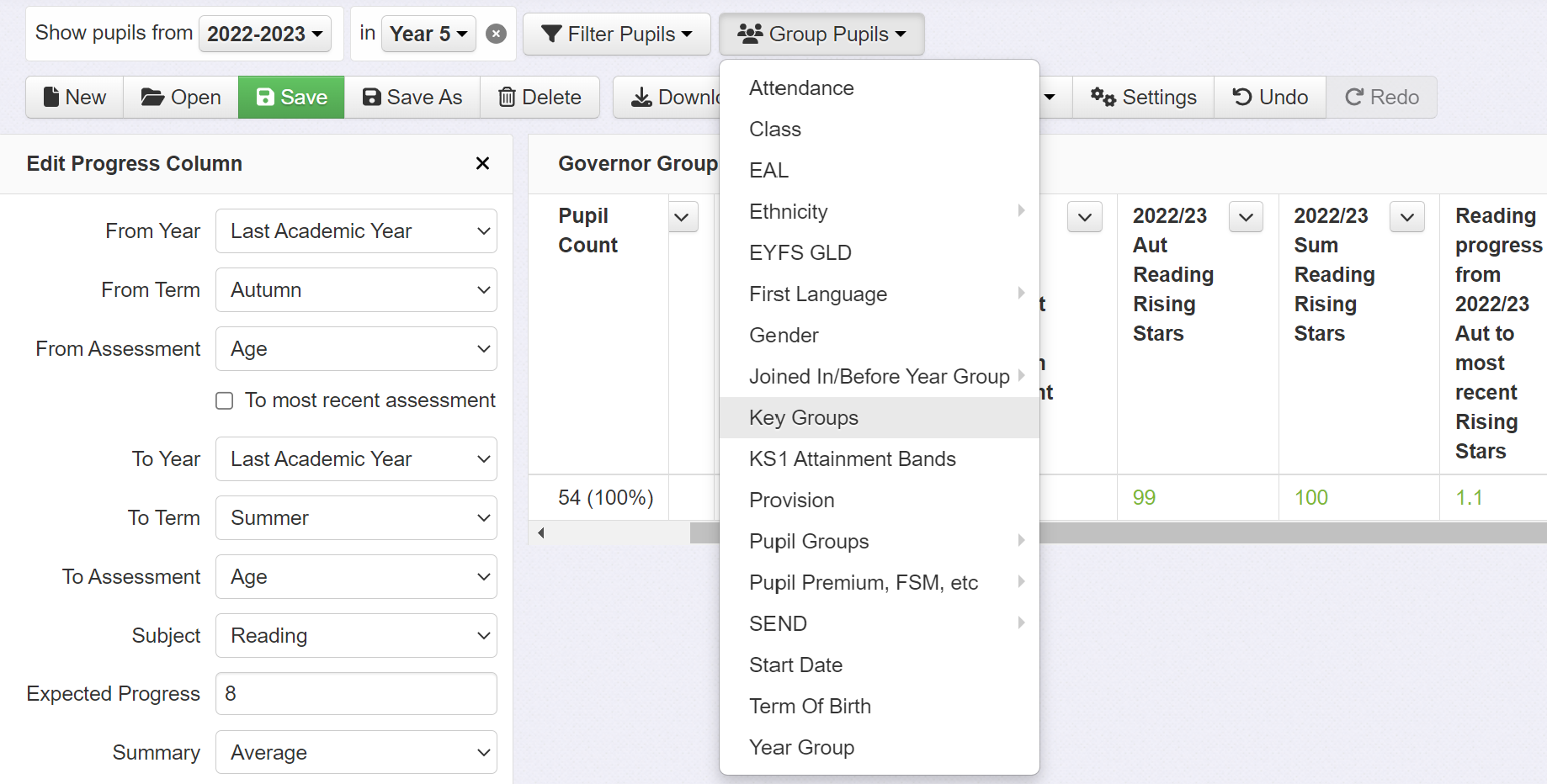Open the Summary select box

[356, 753]
